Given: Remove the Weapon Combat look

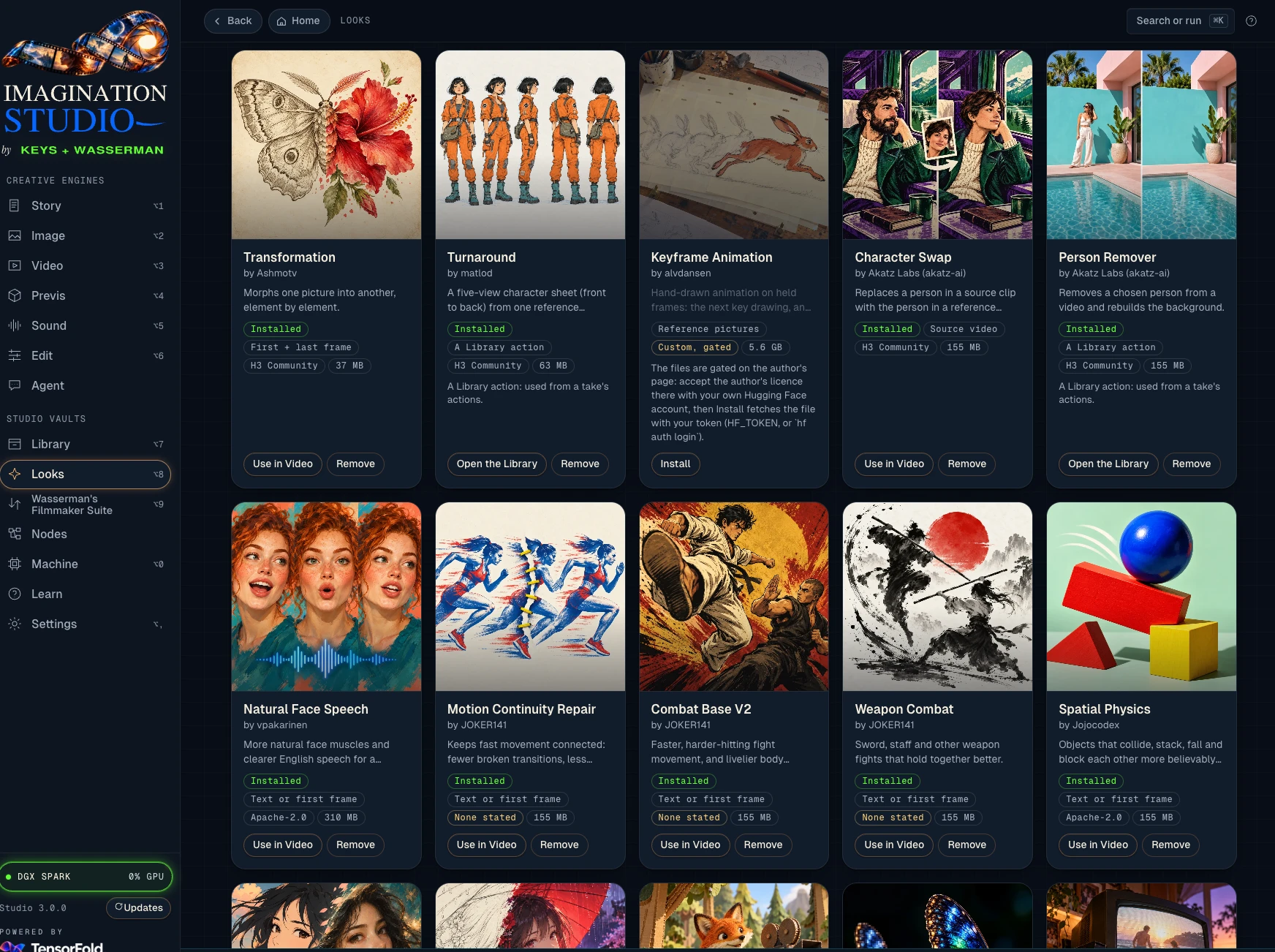Looking at the screenshot, I should 967,845.
